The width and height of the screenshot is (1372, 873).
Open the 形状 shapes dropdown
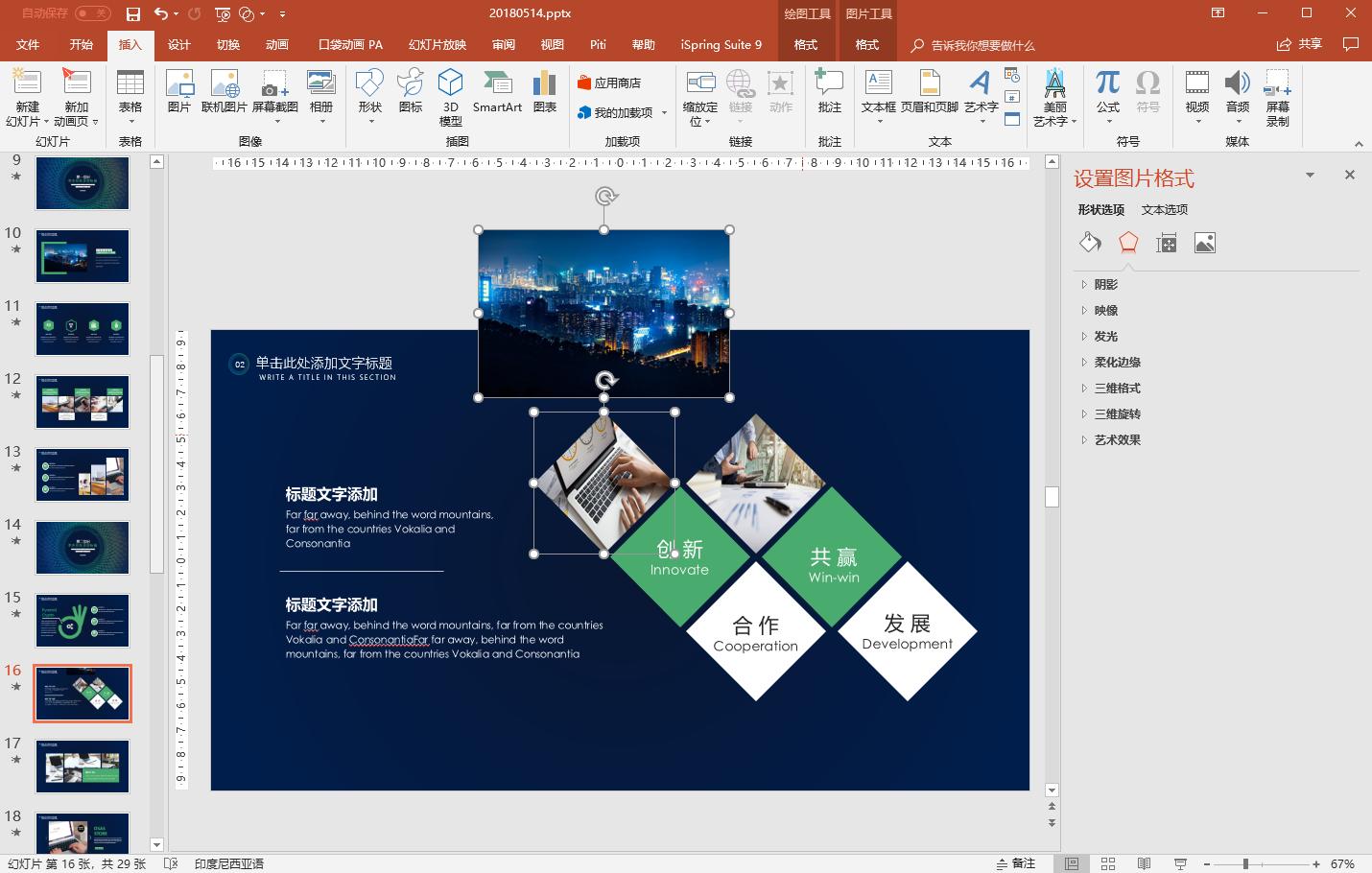(x=369, y=96)
